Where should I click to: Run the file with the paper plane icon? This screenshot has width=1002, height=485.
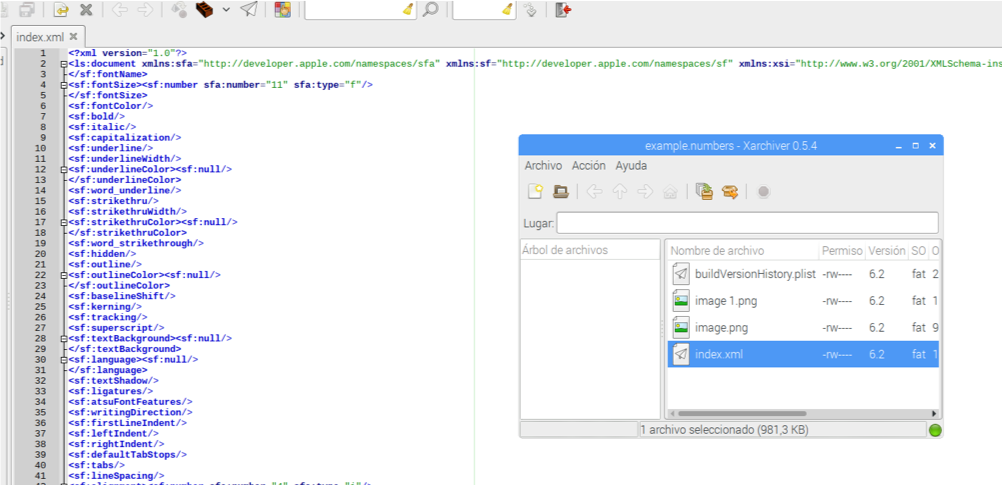pos(249,10)
